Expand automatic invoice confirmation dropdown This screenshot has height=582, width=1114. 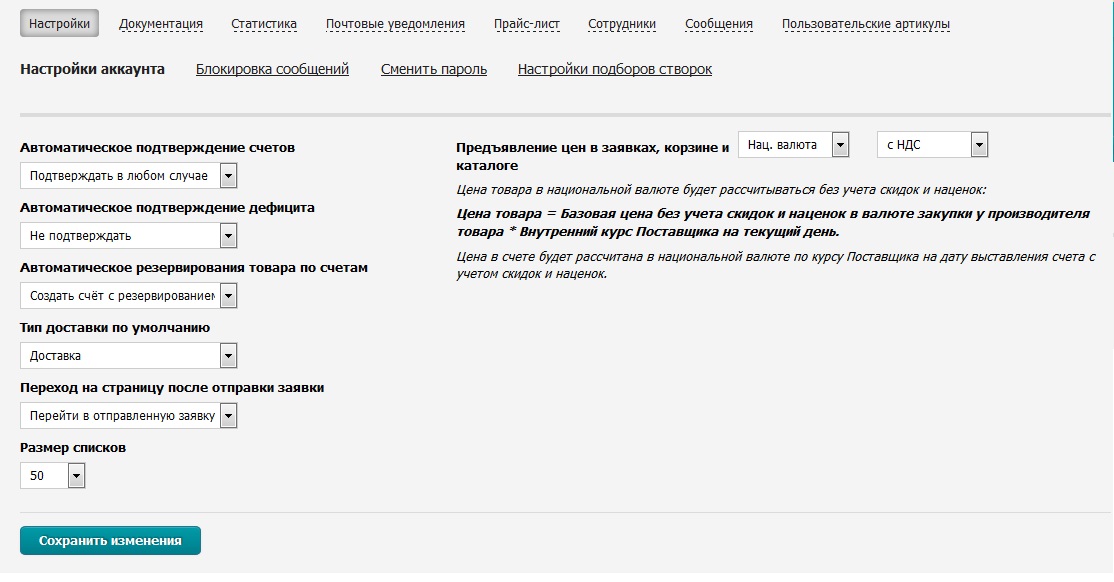pyautogui.click(x=128, y=176)
